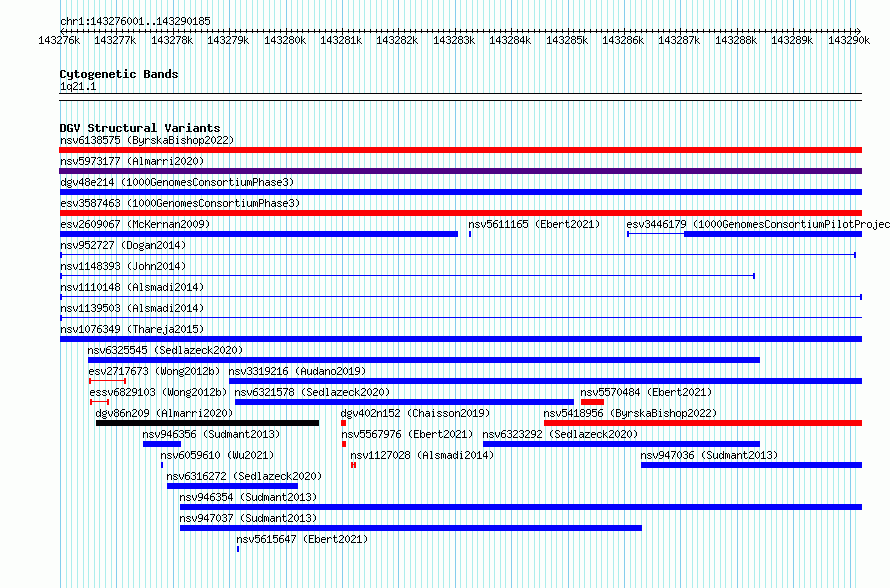Image resolution: width=890 pixels, height=588 pixels.
Task: Open variant nsv5973177 (Almarri2020) label
Action: click(x=132, y=161)
